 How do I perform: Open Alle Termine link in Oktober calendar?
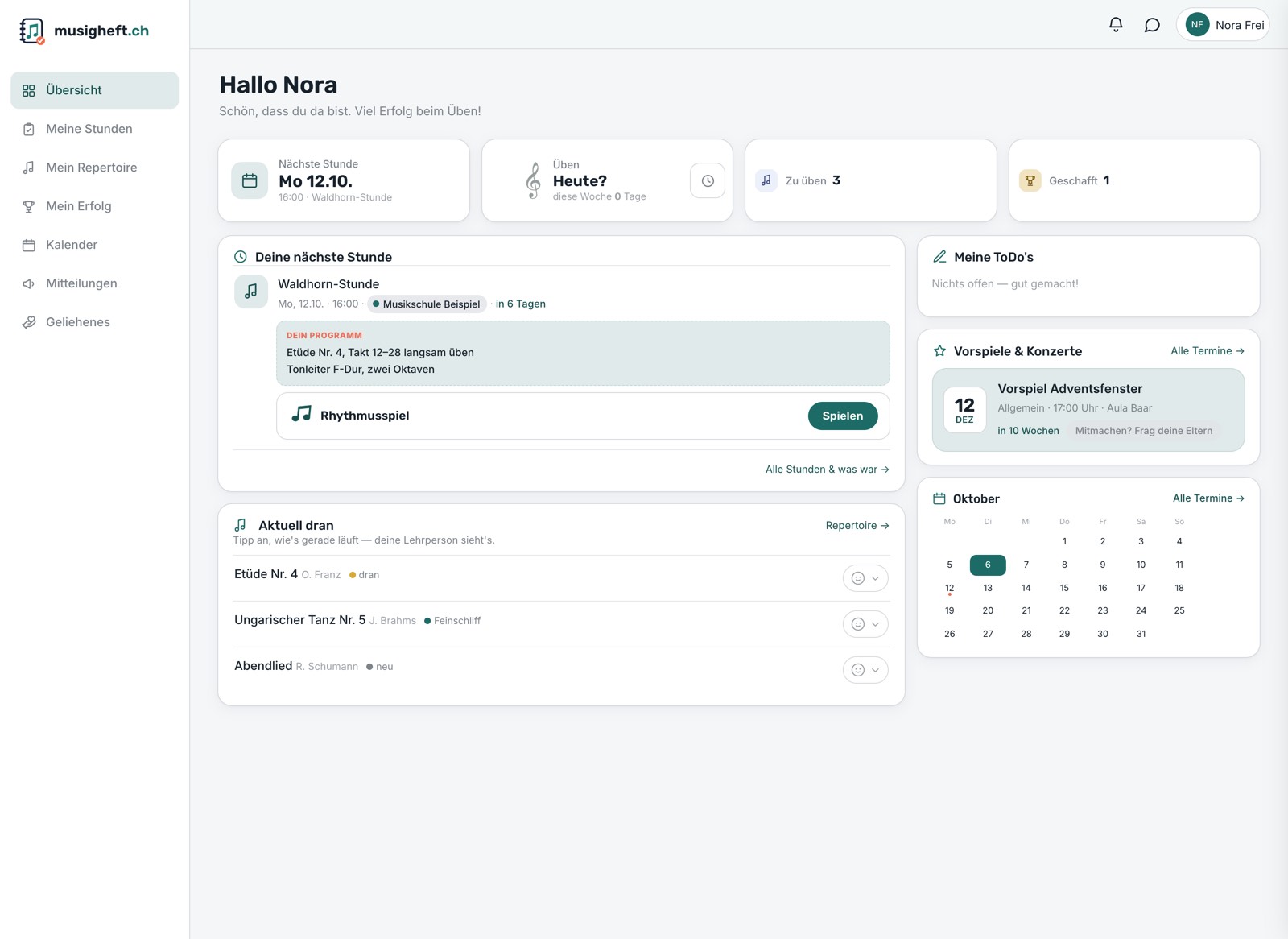click(x=1208, y=498)
